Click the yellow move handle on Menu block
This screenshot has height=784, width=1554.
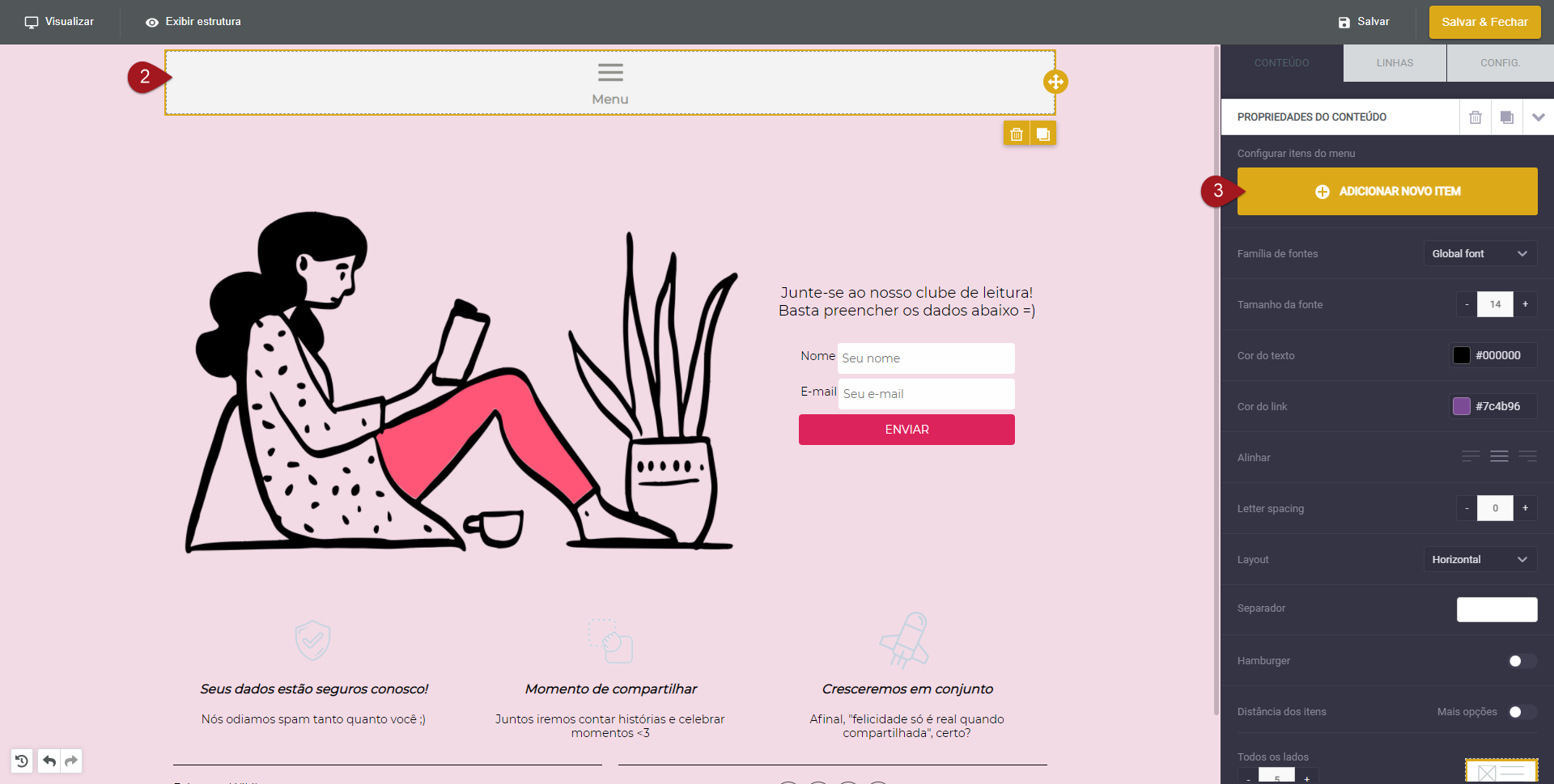(1055, 82)
